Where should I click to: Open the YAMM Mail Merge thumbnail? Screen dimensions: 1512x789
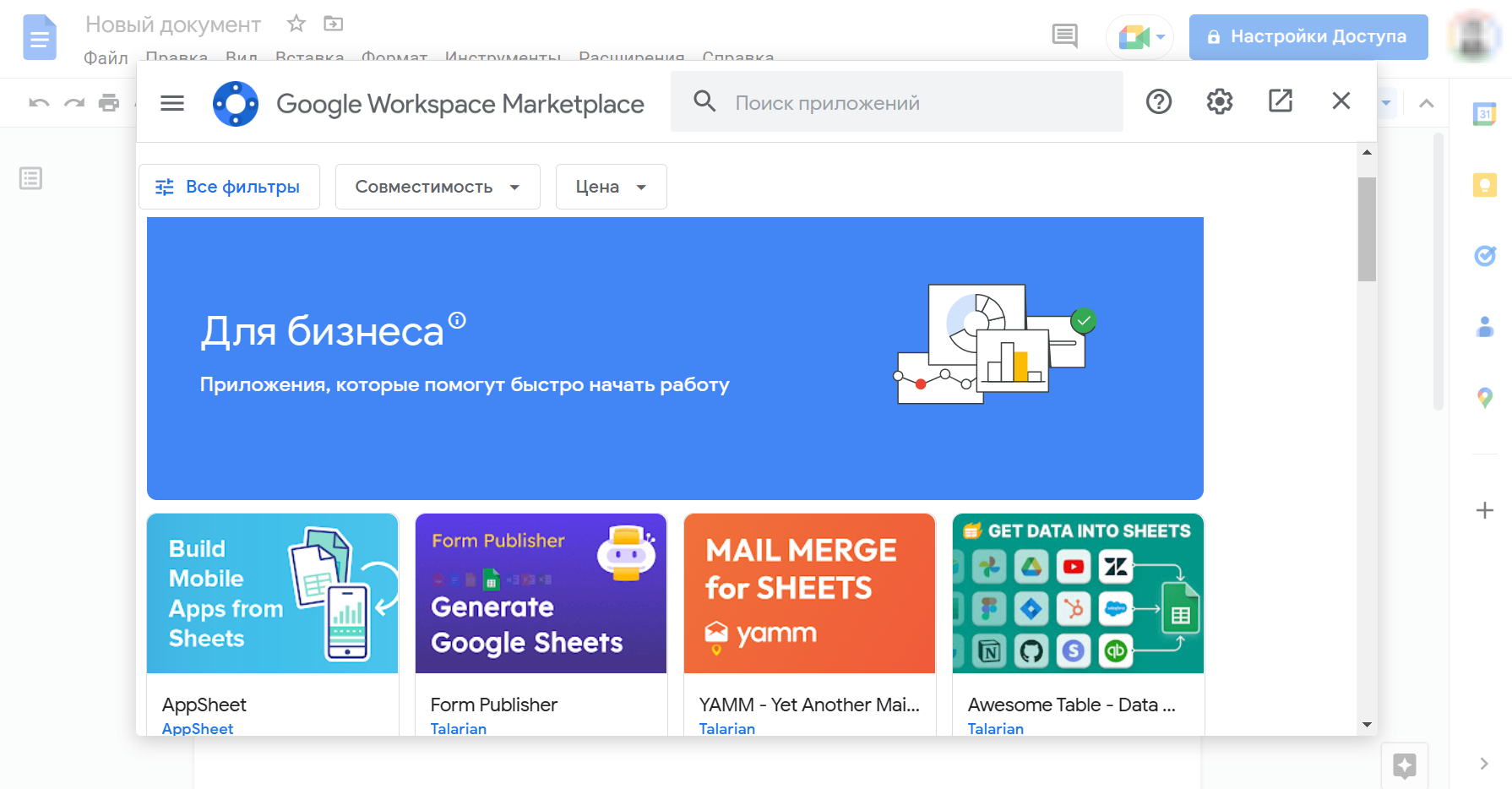[x=809, y=593]
